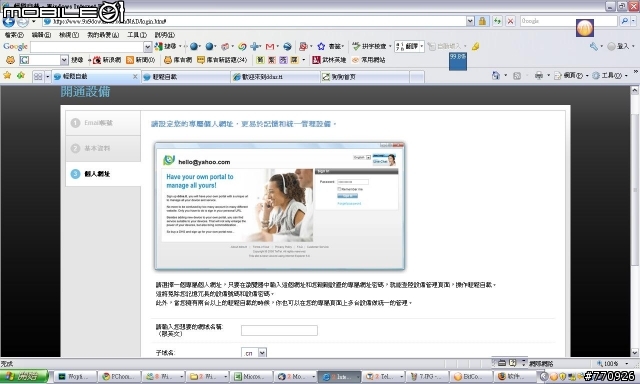Change the 100% zoom level in the status bar
640x384 pixels.
612,363
